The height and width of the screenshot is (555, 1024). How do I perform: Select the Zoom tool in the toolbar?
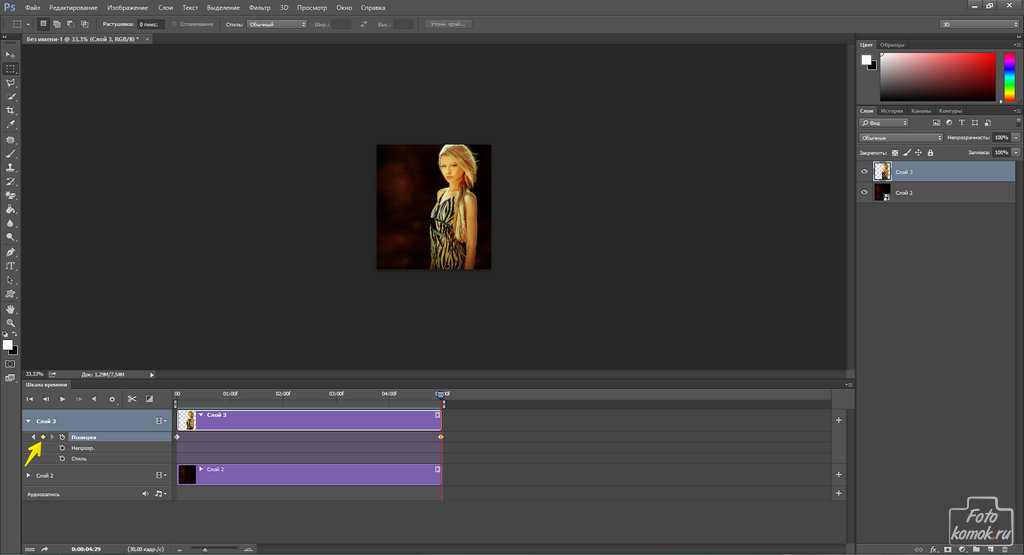(10, 323)
